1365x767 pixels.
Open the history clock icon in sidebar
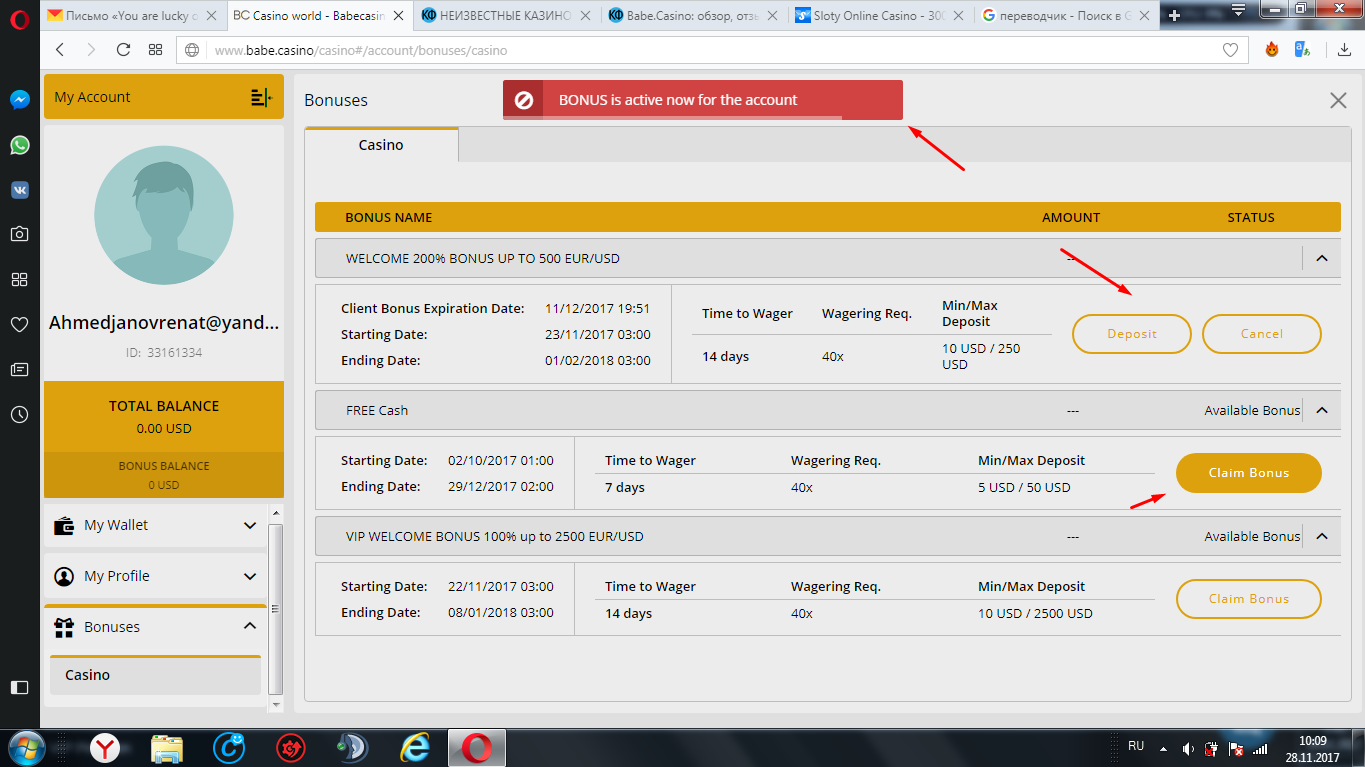[19, 414]
